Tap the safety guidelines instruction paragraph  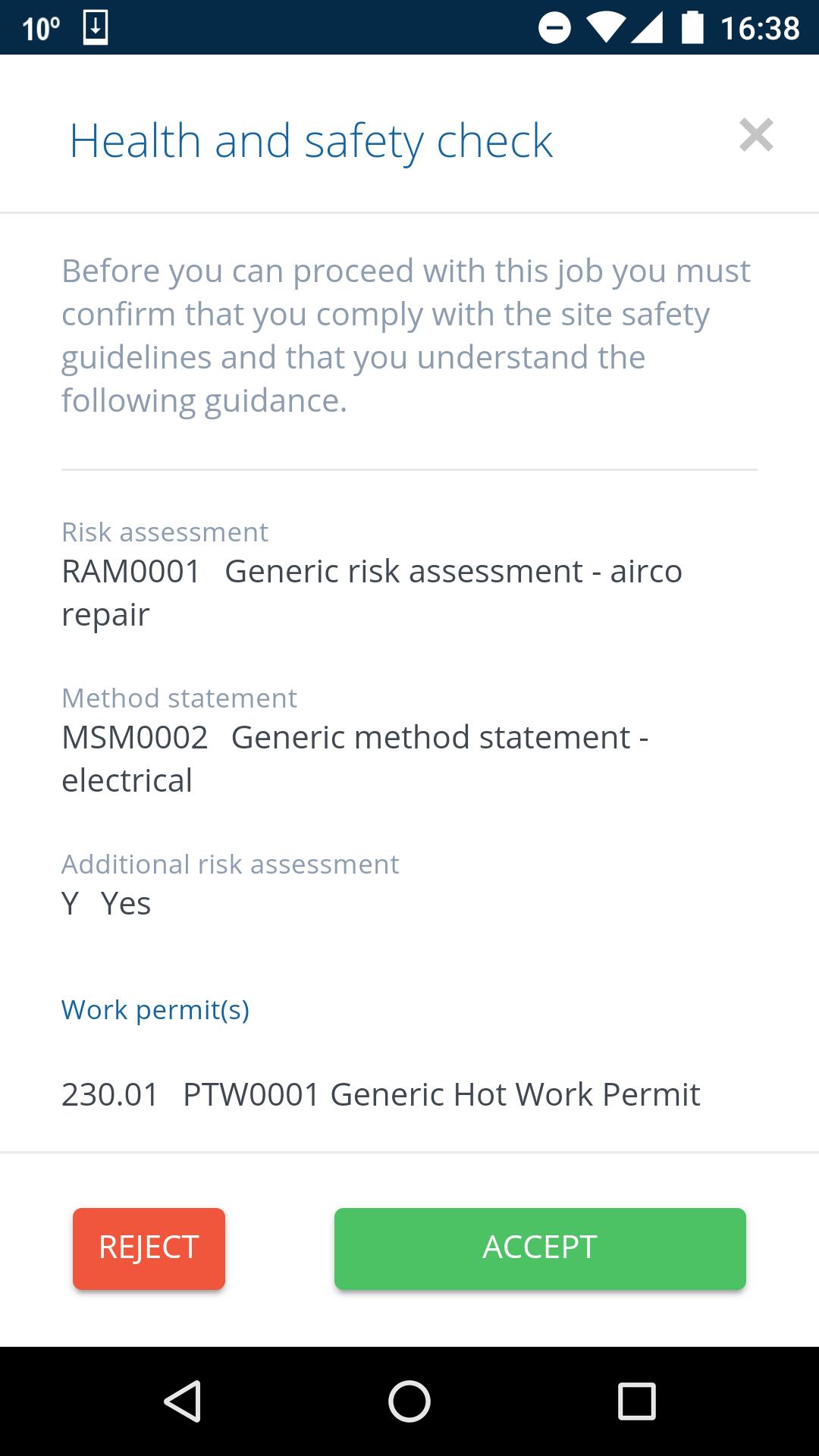coord(406,335)
